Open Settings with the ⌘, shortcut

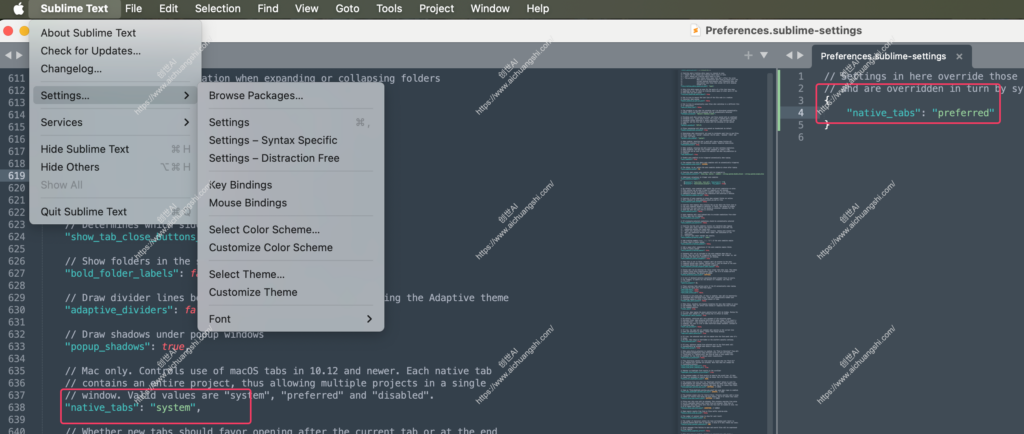tap(291, 122)
